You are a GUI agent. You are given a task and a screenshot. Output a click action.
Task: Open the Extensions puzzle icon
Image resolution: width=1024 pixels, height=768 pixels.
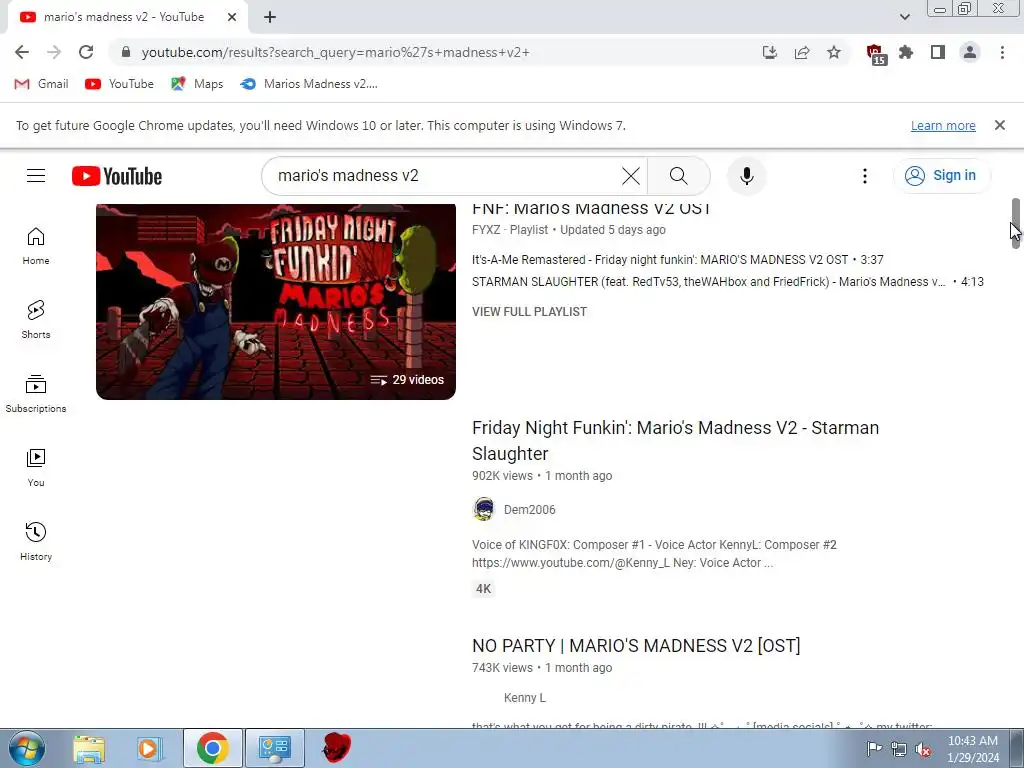click(906, 52)
